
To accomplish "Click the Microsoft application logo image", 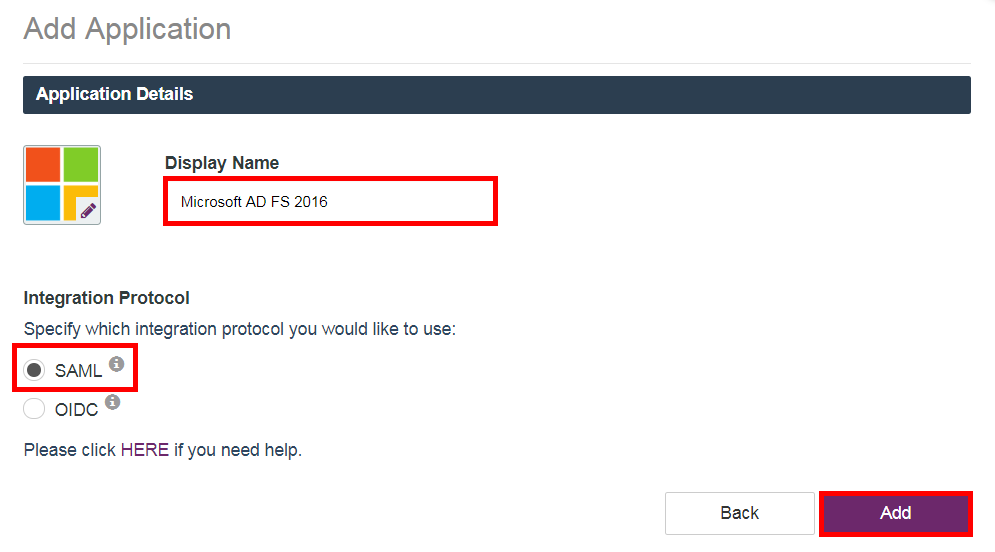I will click(62, 185).
